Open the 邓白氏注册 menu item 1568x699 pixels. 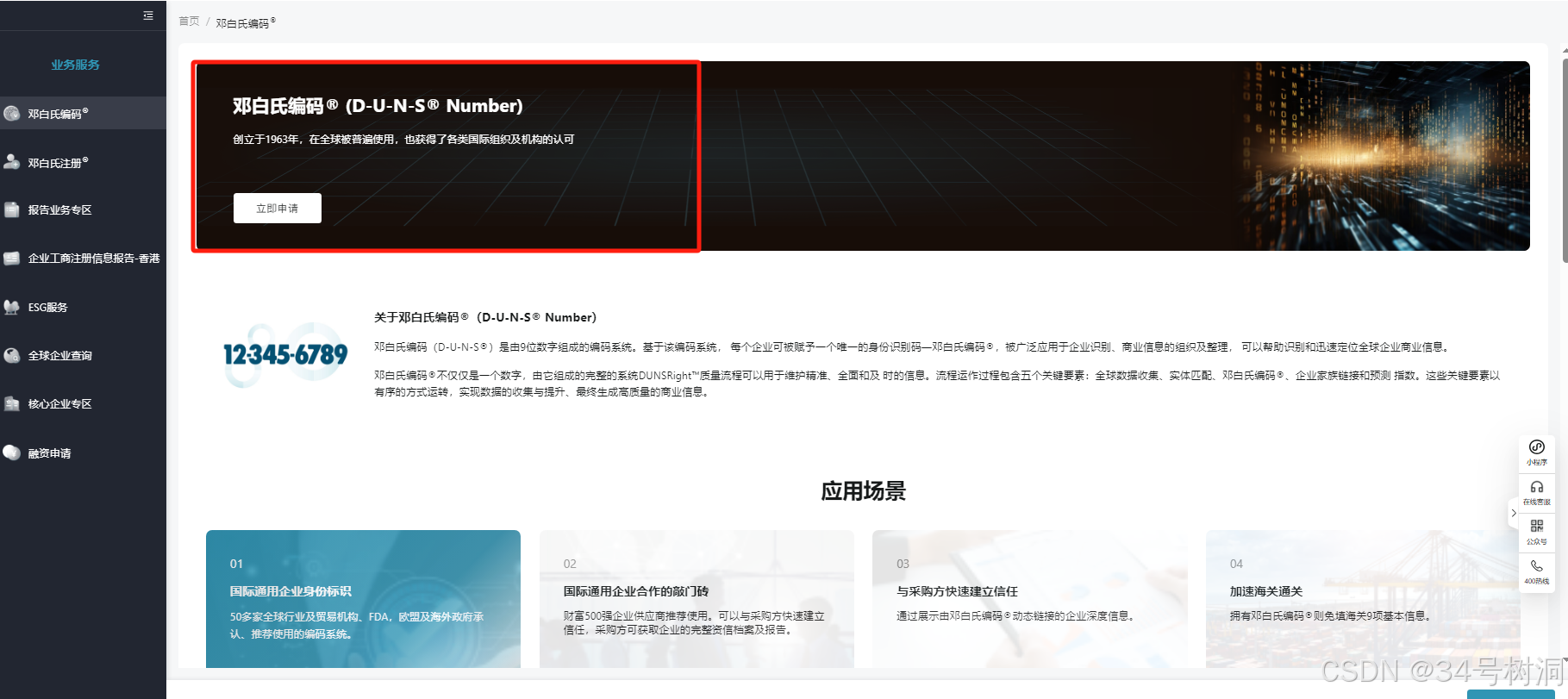click(x=83, y=162)
